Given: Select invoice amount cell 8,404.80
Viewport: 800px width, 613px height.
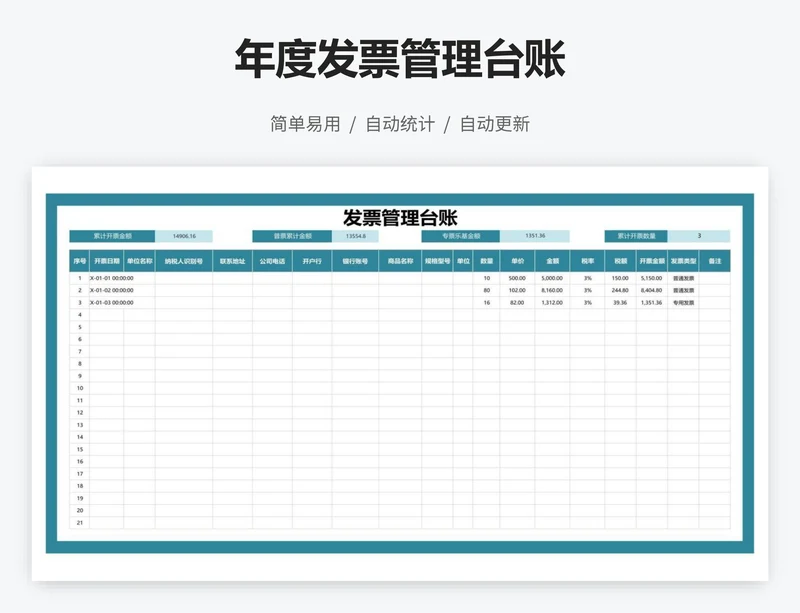Looking at the screenshot, I should click(652, 290).
